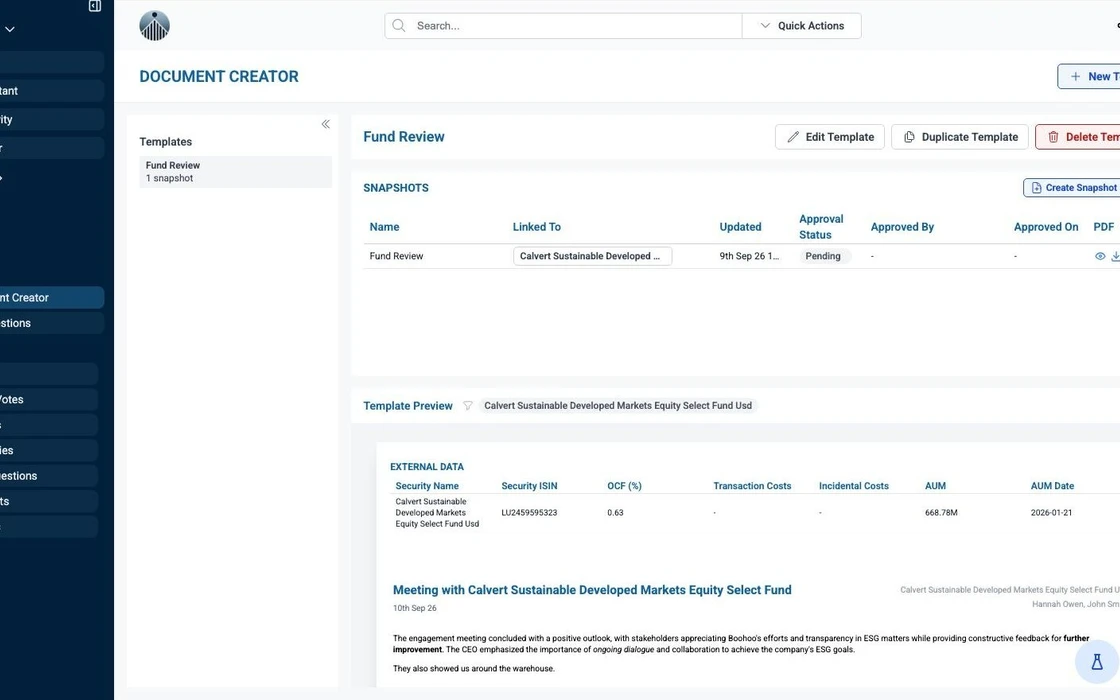Click the red Delete Template button

pyautogui.click(x=1078, y=137)
